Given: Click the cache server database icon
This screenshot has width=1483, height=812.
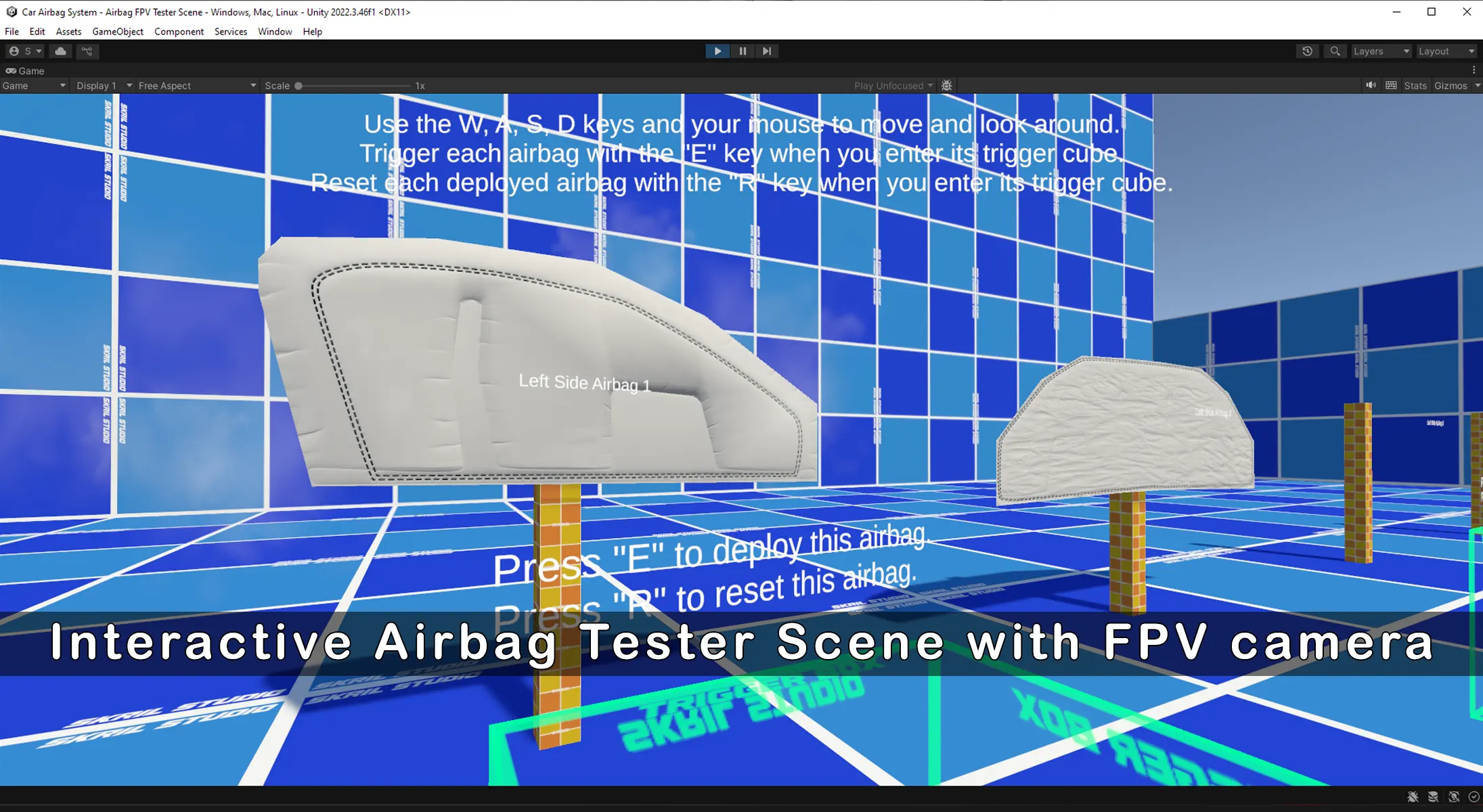Looking at the screenshot, I should (1433, 797).
